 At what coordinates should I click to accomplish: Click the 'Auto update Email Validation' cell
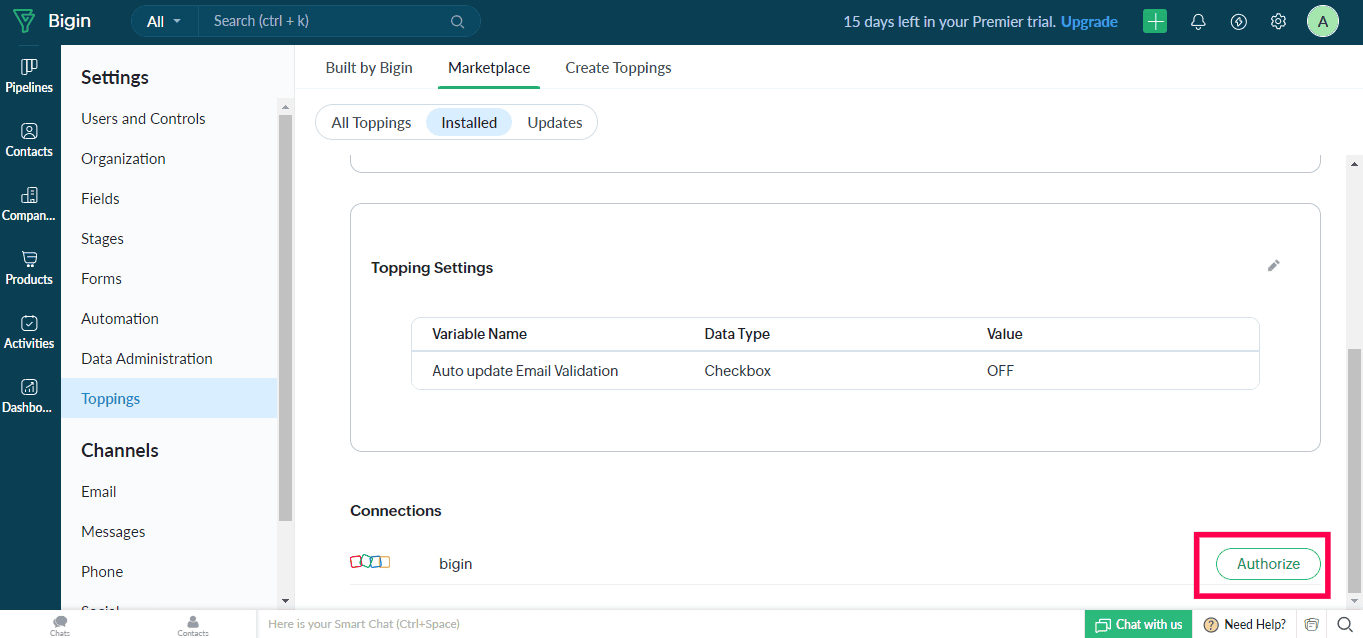tap(525, 371)
